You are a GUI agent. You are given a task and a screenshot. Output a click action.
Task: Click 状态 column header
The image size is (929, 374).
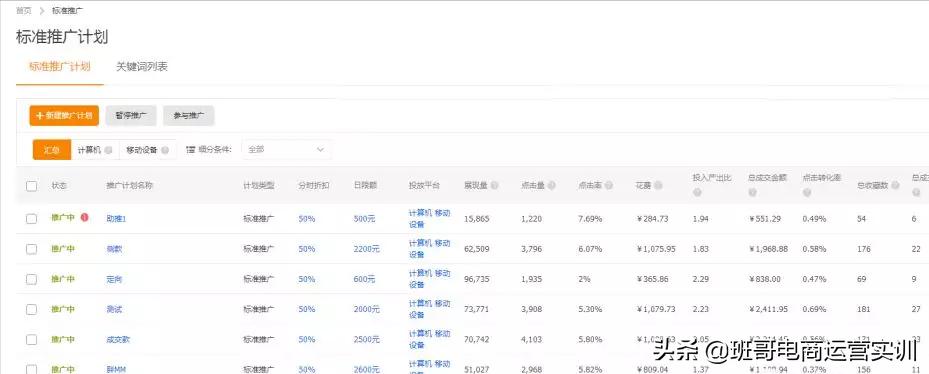59,186
